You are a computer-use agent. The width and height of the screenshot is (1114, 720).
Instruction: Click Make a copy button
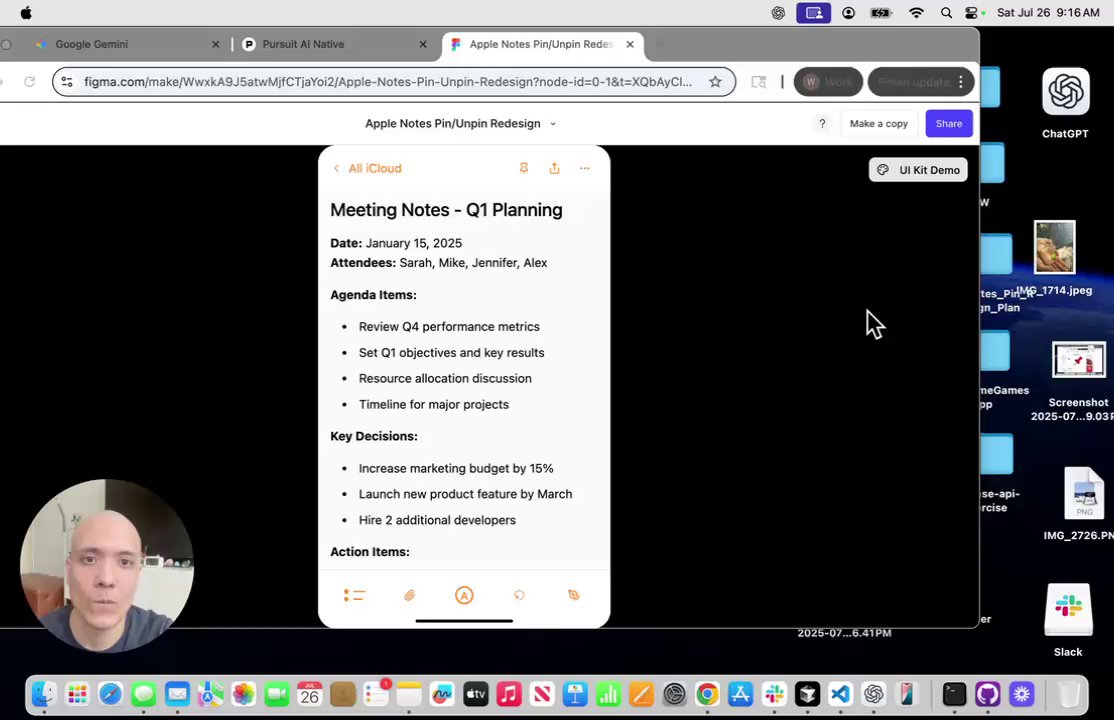879,124
